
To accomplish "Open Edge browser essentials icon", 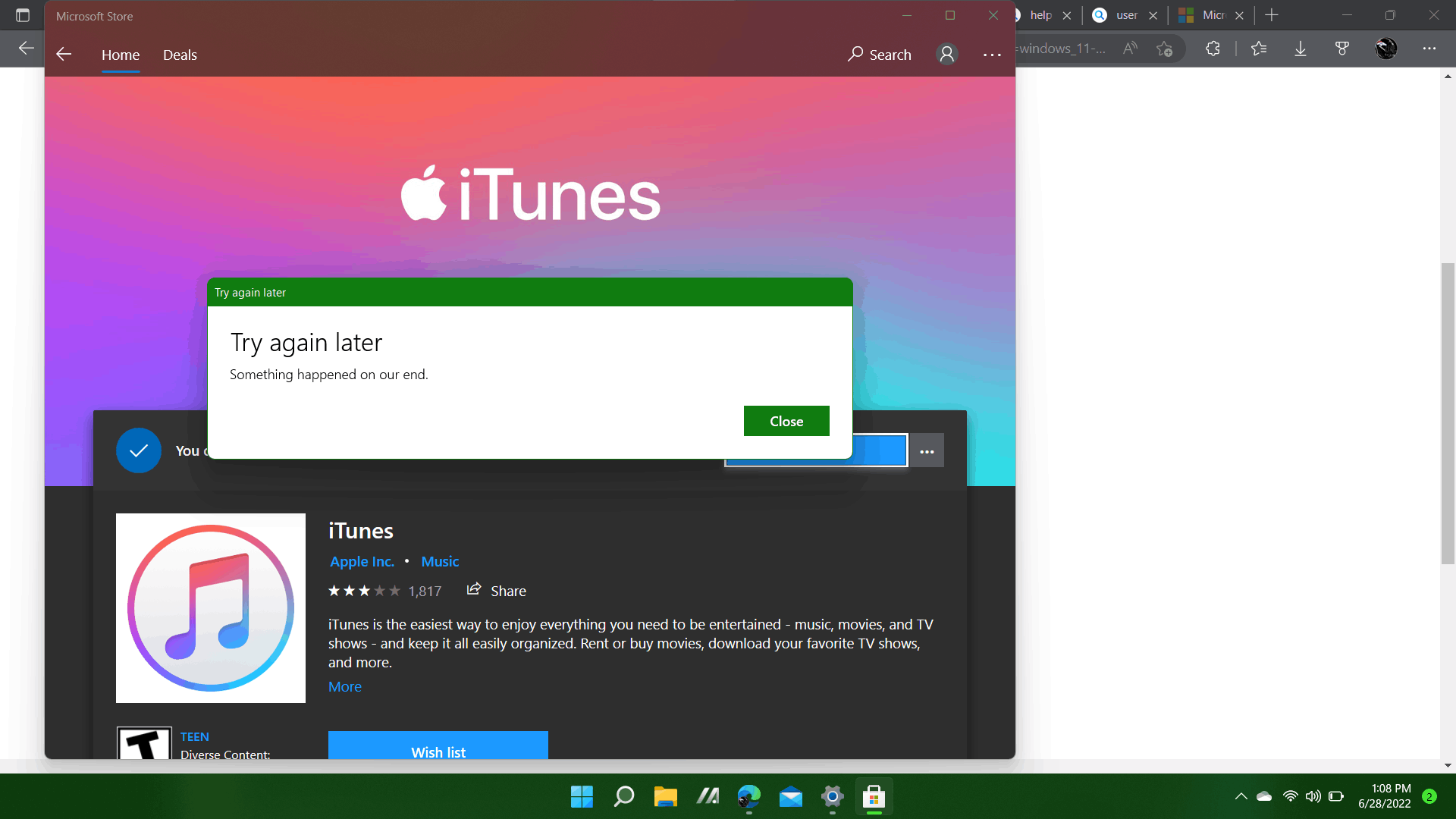I will [1341, 49].
